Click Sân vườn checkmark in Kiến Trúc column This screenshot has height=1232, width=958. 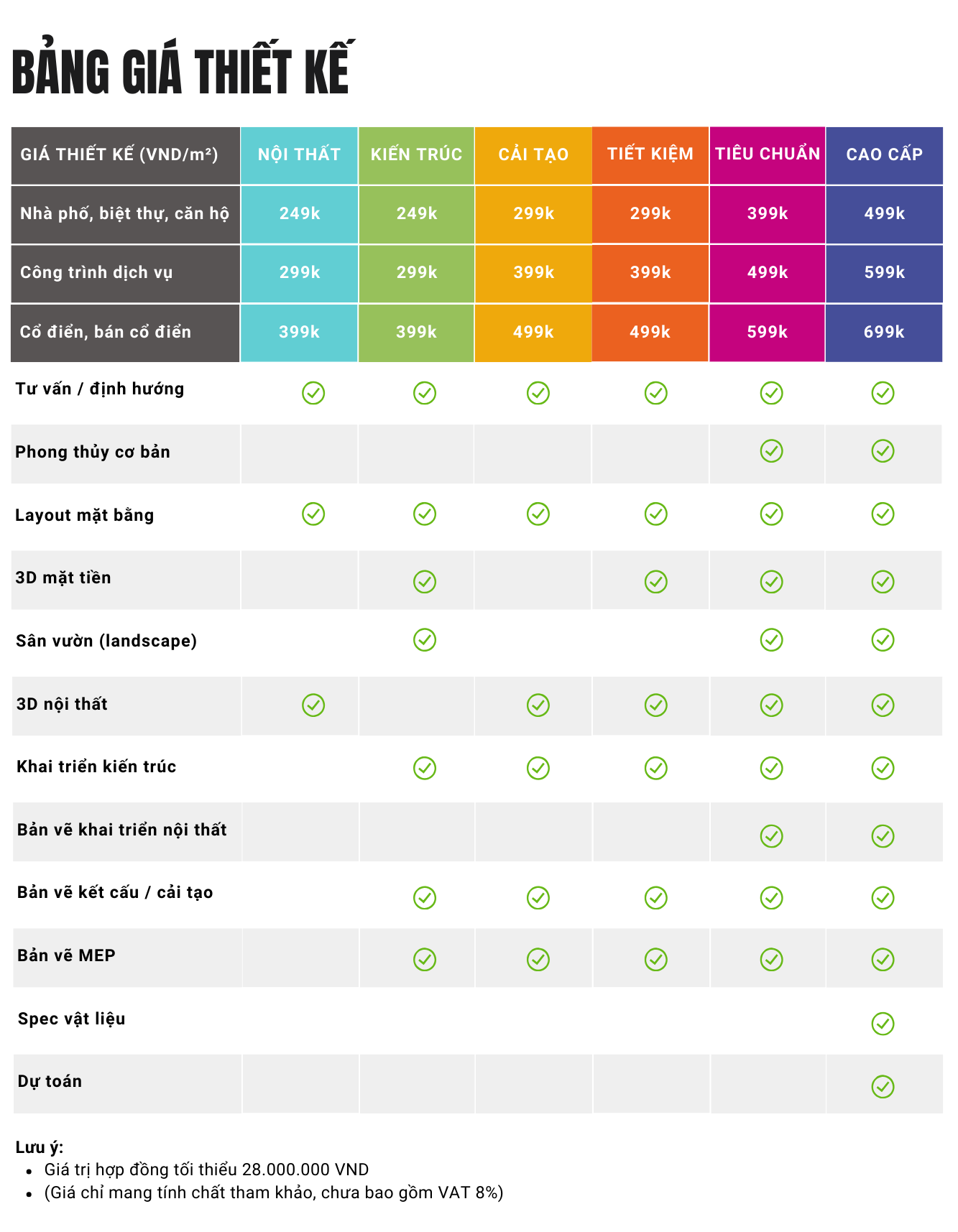coord(425,639)
